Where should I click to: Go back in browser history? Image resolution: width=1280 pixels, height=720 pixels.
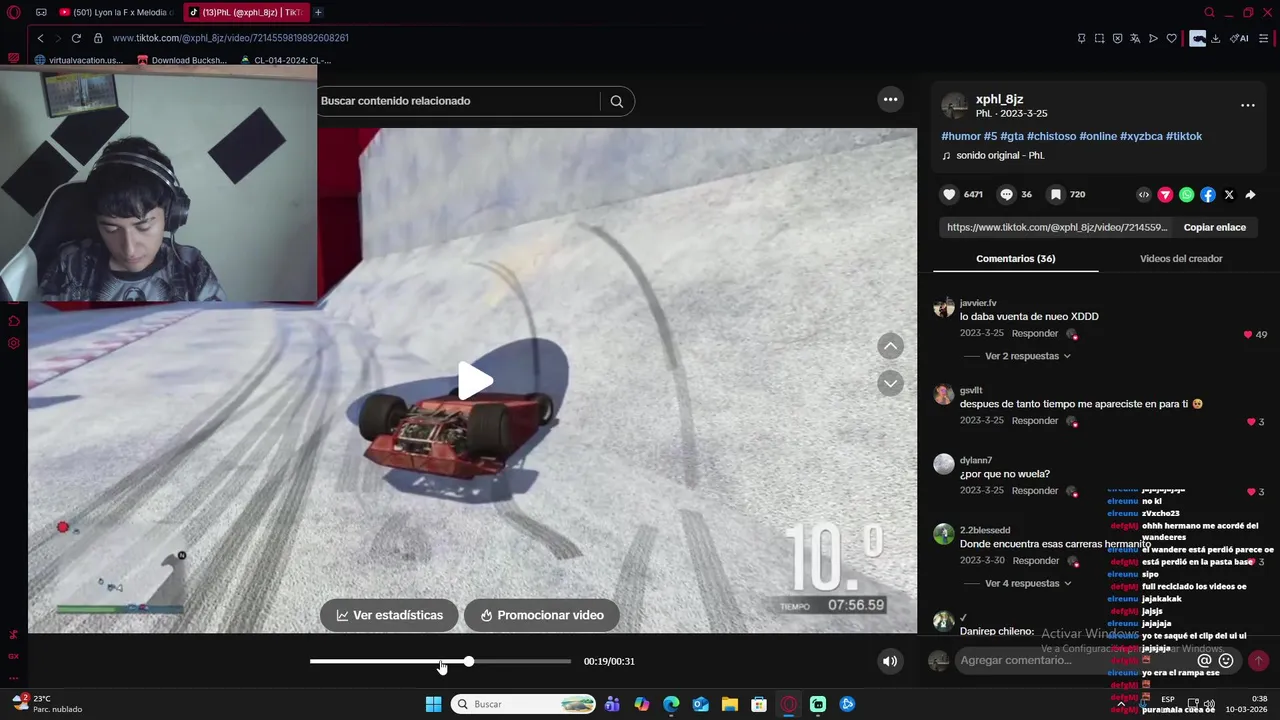[x=40, y=38]
